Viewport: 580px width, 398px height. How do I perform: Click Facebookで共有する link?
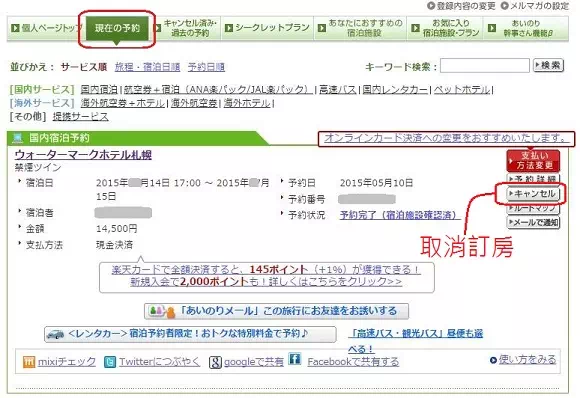[x=353, y=362]
